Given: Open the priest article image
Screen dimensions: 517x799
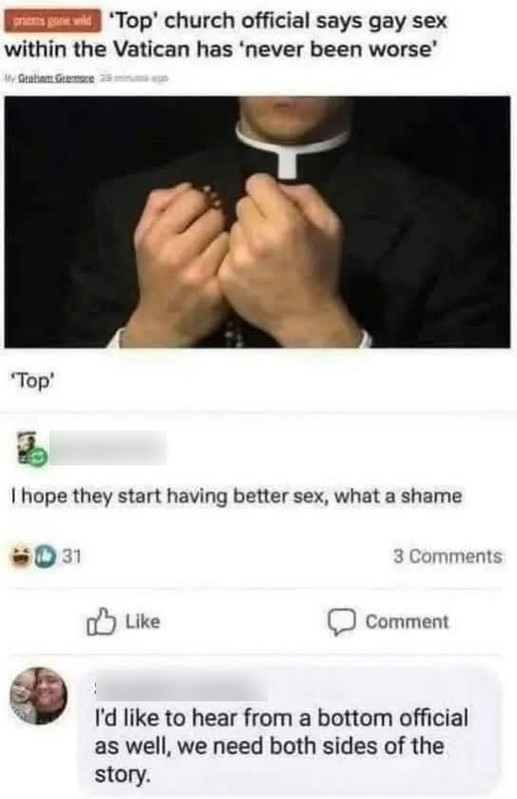Looking at the screenshot, I should tap(257, 222).
